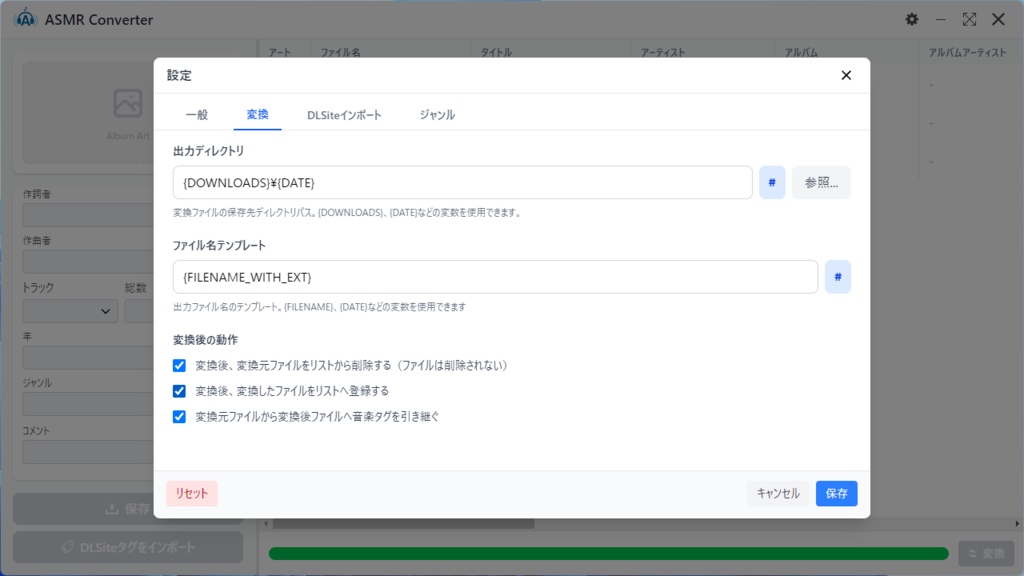Toggle fullscreen with the expand icon
1024x576 pixels.
(x=969, y=20)
